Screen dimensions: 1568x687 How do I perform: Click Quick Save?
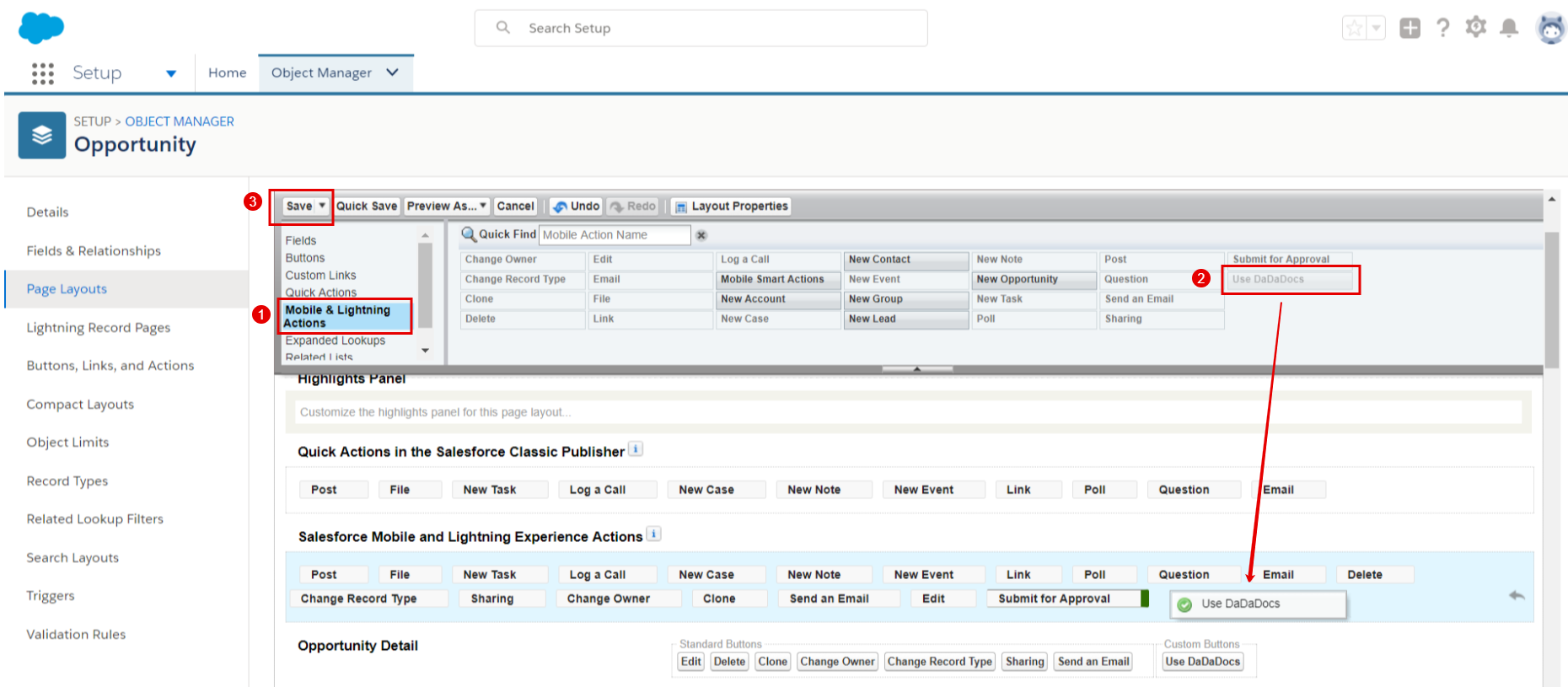click(x=367, y=206)
